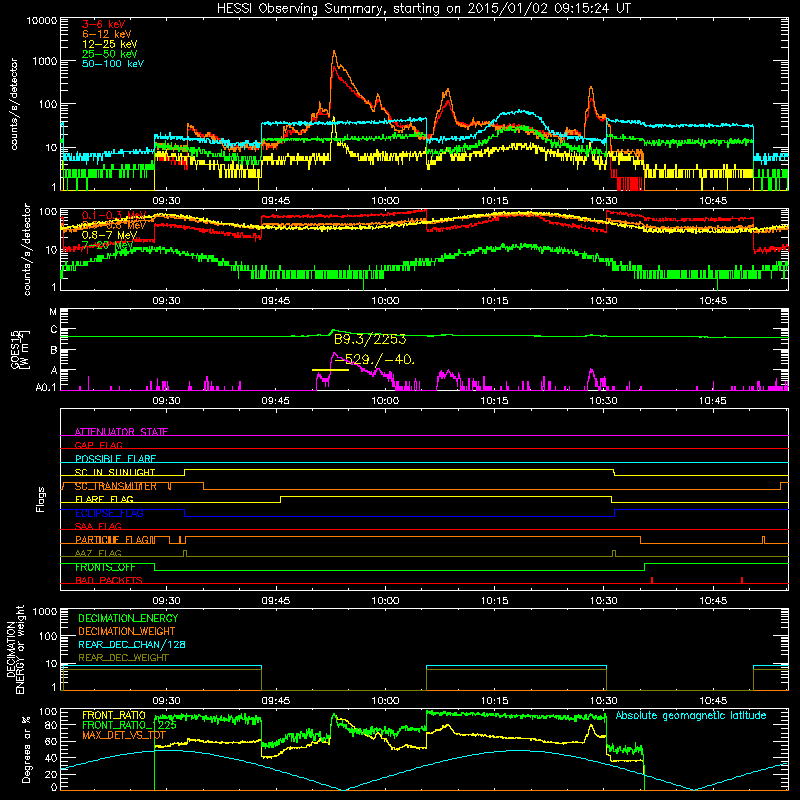The image size is (800, 800).
Task: Click 10:00 under the top count-rate panel
Action: pos(385,201)
